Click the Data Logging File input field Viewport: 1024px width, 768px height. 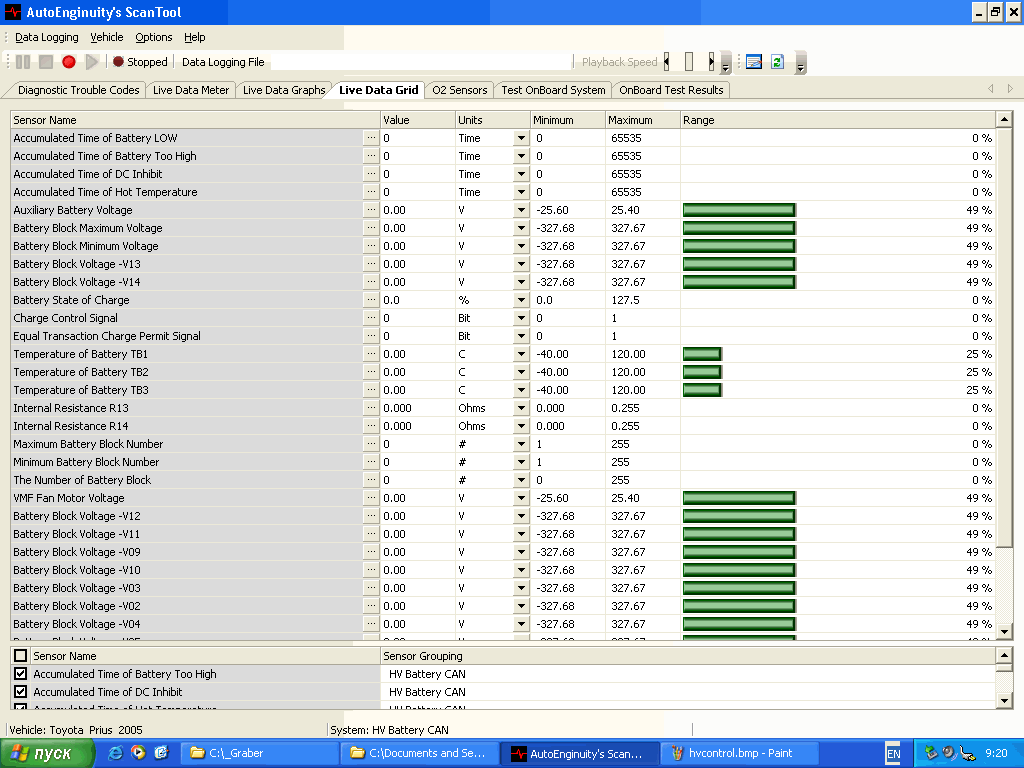[x=420, y=62]
